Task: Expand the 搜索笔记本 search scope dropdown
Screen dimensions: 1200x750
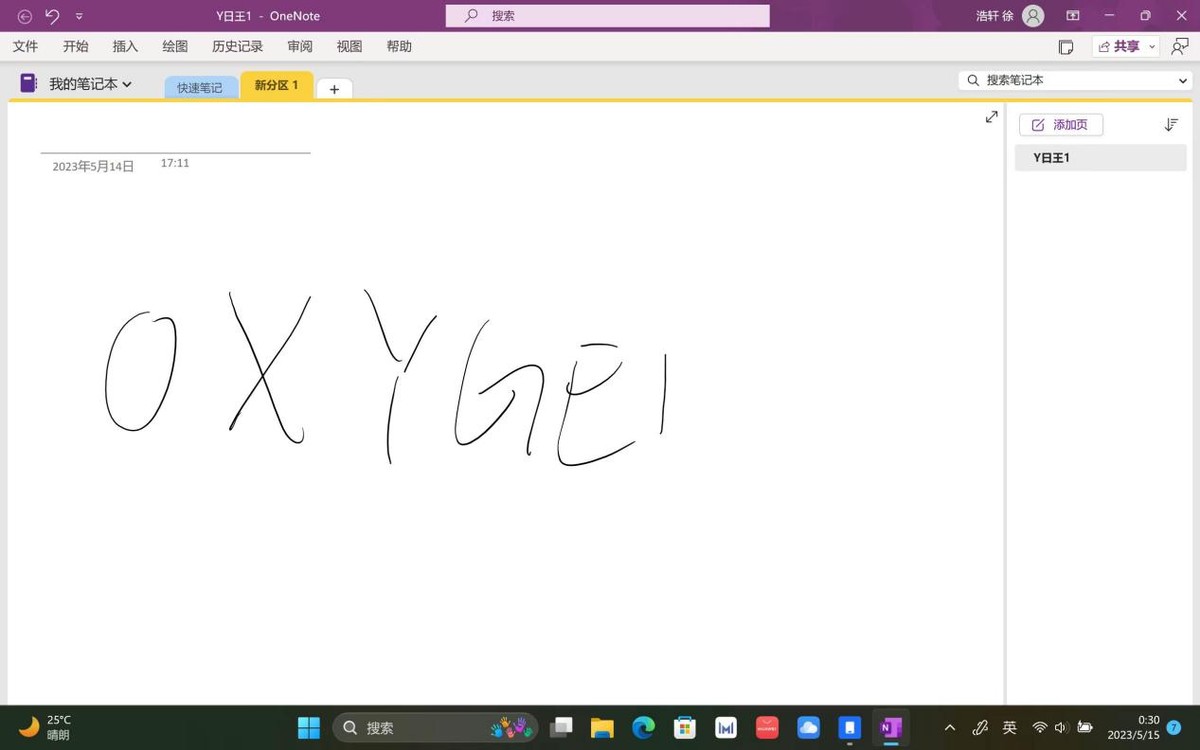Action: [x=1182, y=80]
